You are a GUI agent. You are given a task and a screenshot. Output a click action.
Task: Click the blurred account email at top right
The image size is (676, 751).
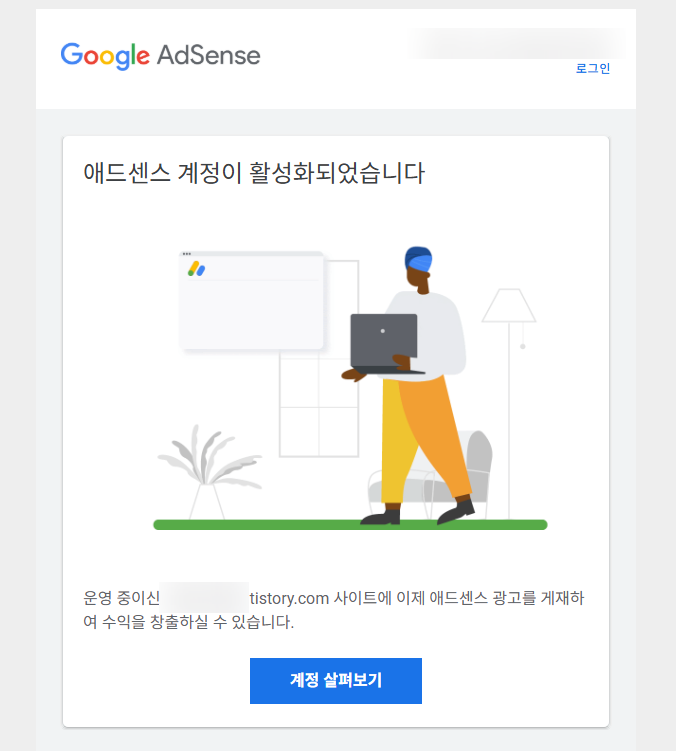click(x=516, y=44)
